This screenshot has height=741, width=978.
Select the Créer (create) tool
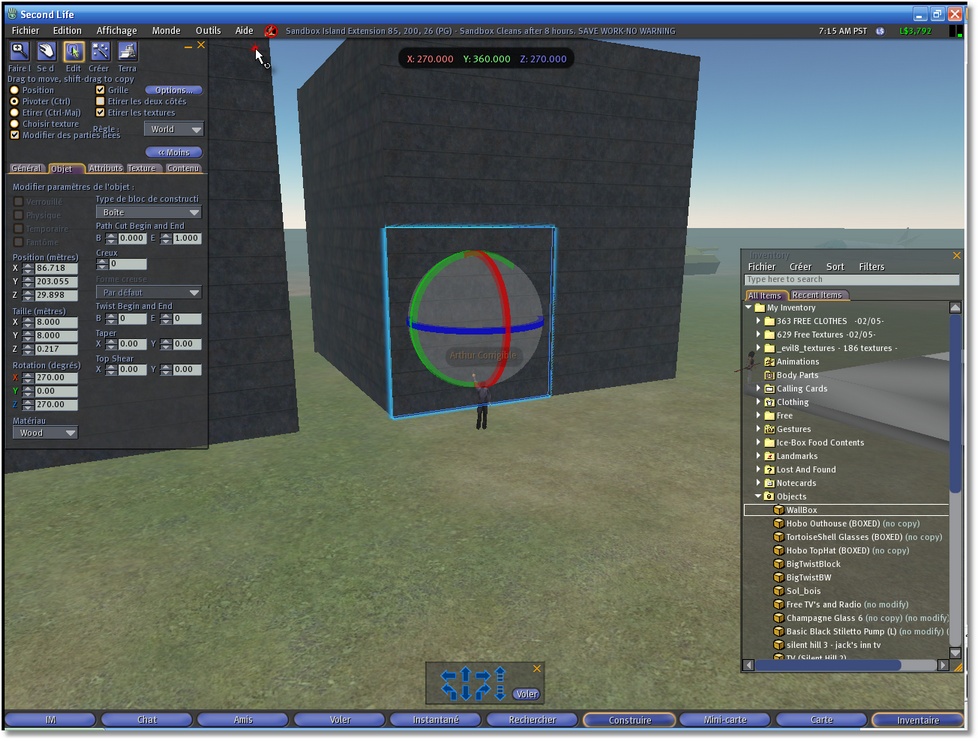[100, 51]
